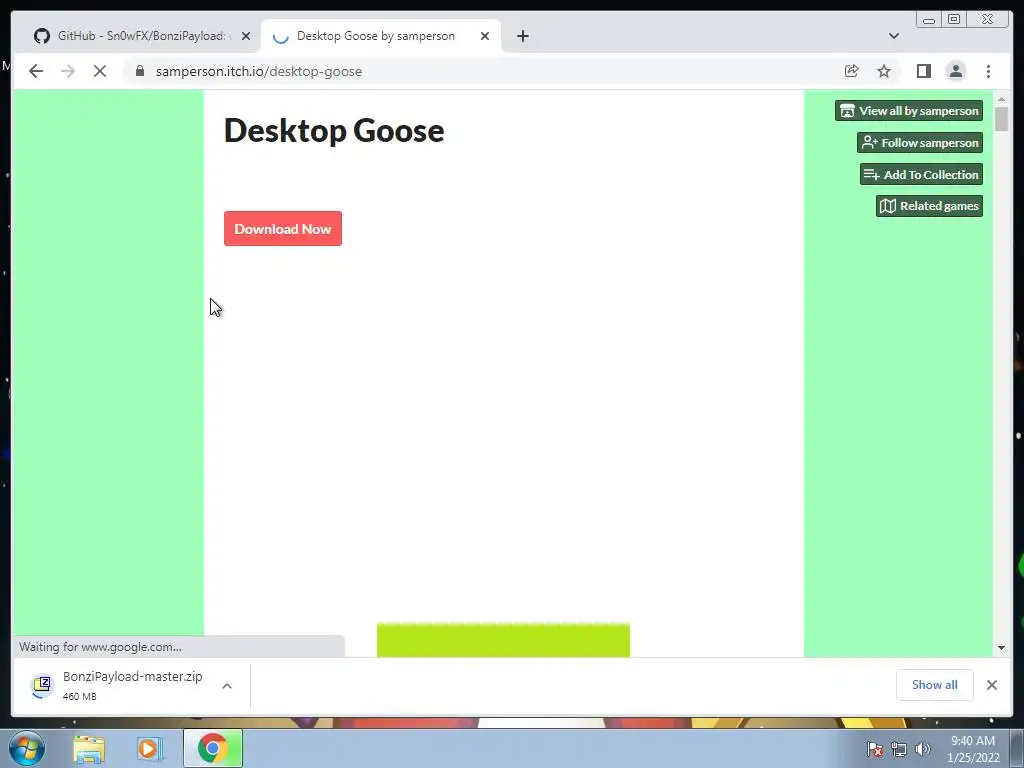Click the page scrollbar down arrow
Screen dimensions: 1024x768
[1002, 648]
